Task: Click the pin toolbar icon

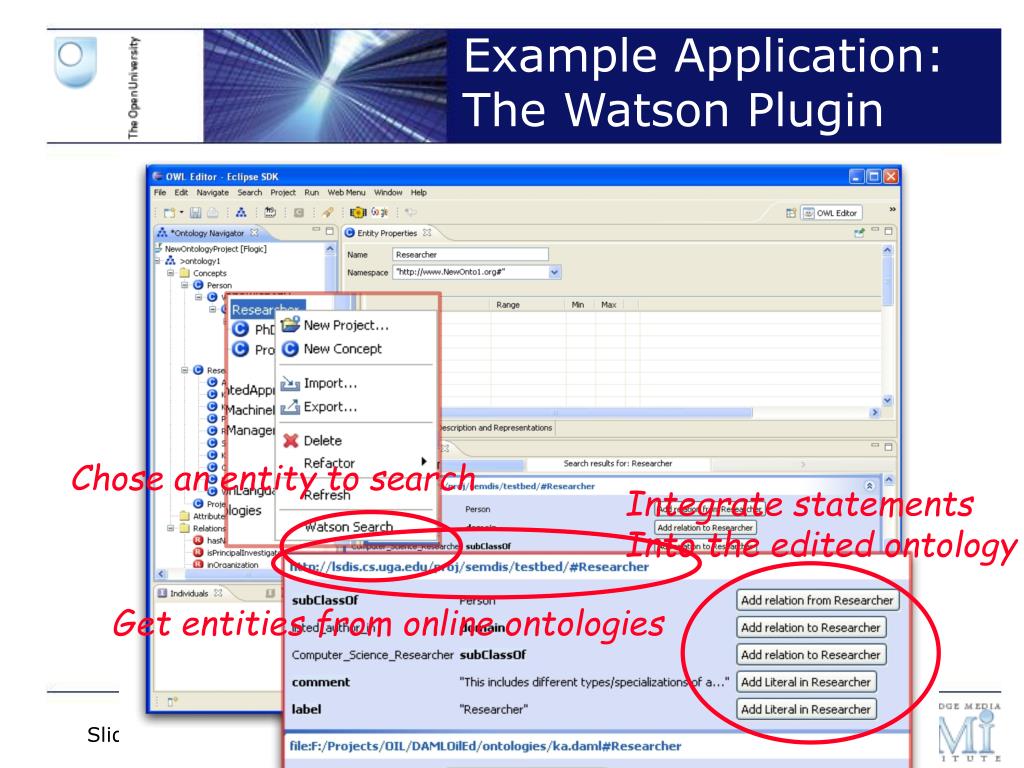Action: click(x=328, y=212)
